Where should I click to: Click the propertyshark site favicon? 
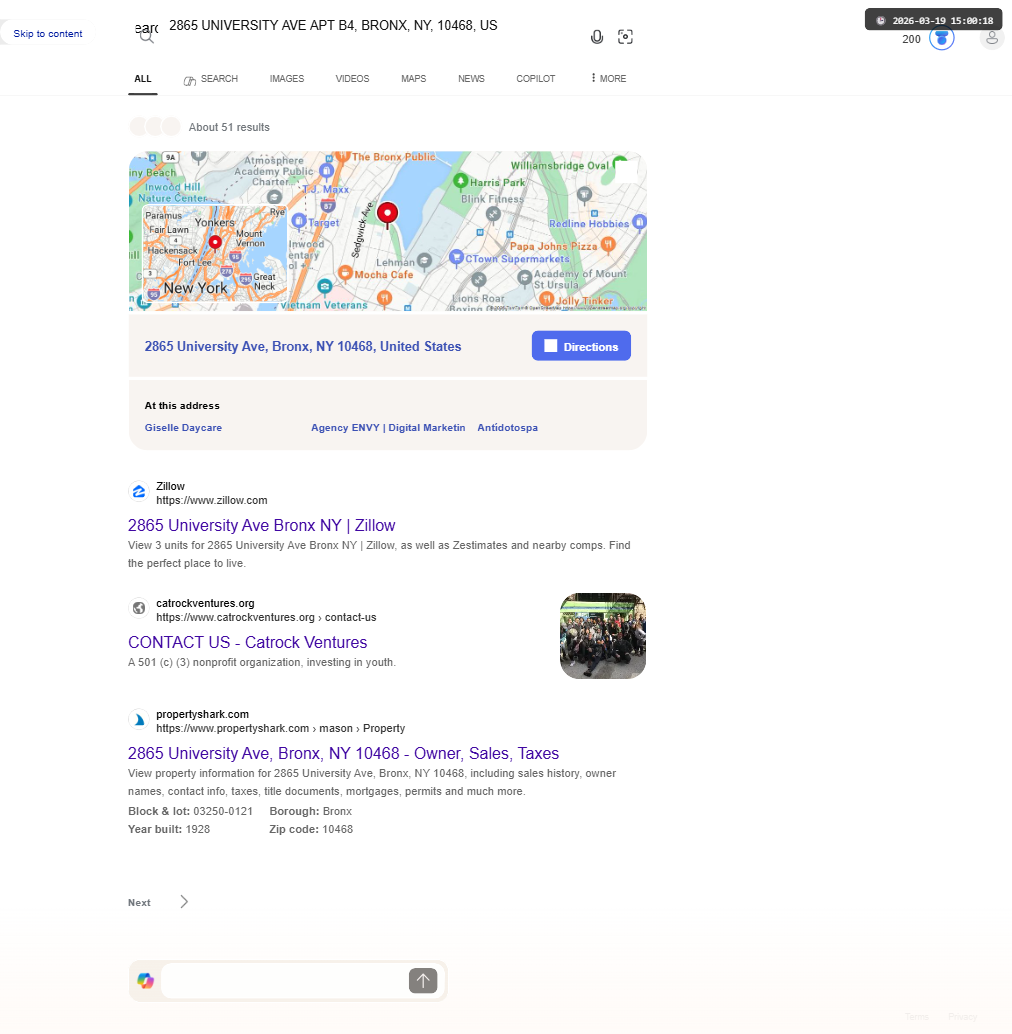point(138,719)
